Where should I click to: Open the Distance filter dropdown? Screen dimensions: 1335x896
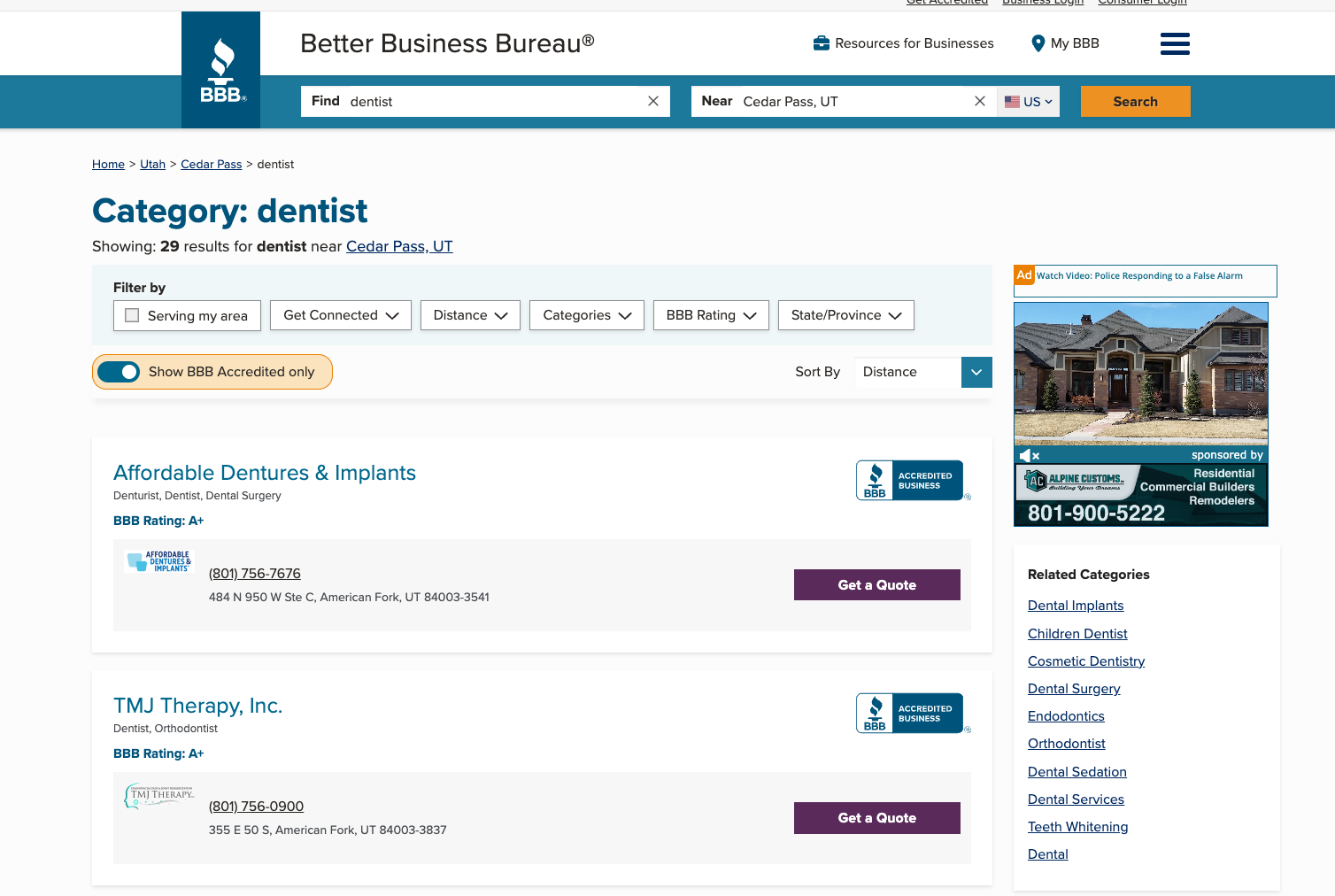coord(470,315)
